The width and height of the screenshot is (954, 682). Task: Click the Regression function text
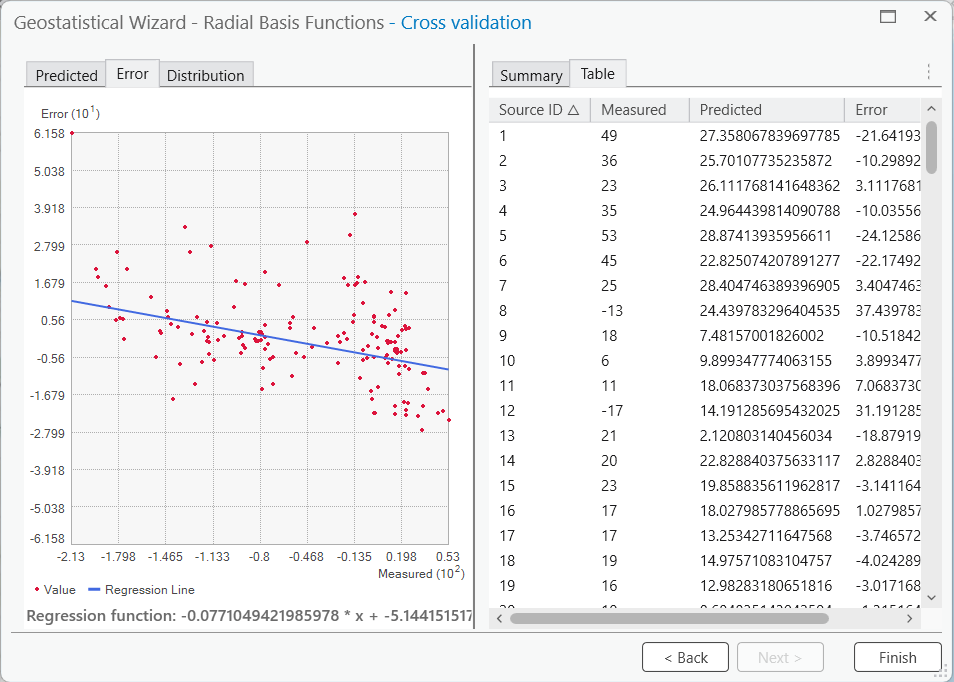click(249, 615)
